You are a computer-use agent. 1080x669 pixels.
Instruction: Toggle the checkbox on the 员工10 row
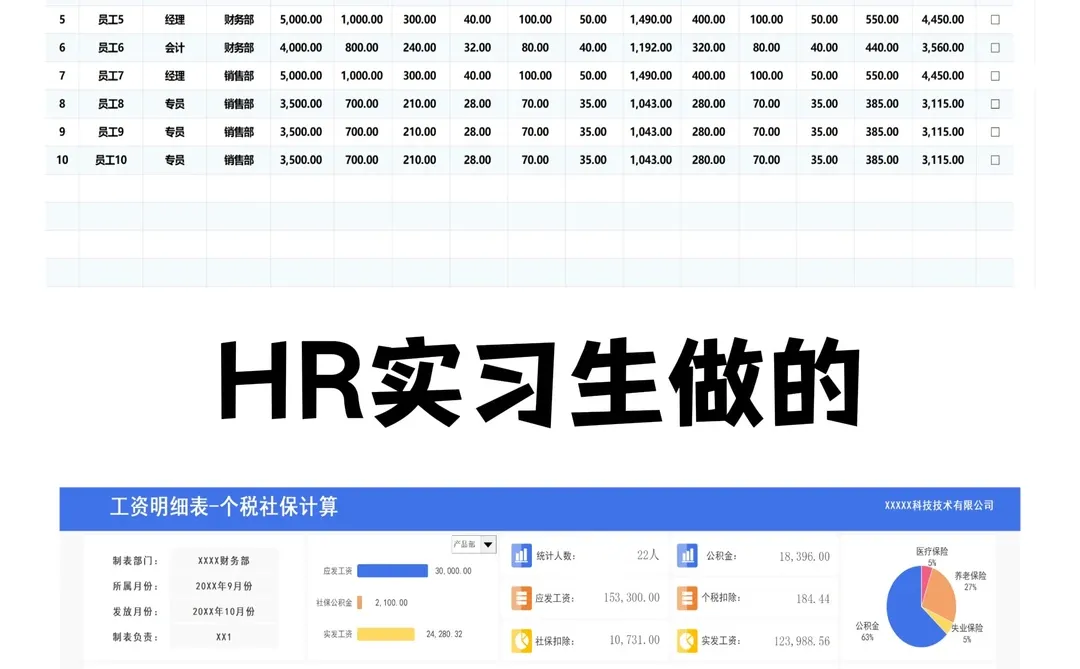pyautogui.click(x=995, y=159)
